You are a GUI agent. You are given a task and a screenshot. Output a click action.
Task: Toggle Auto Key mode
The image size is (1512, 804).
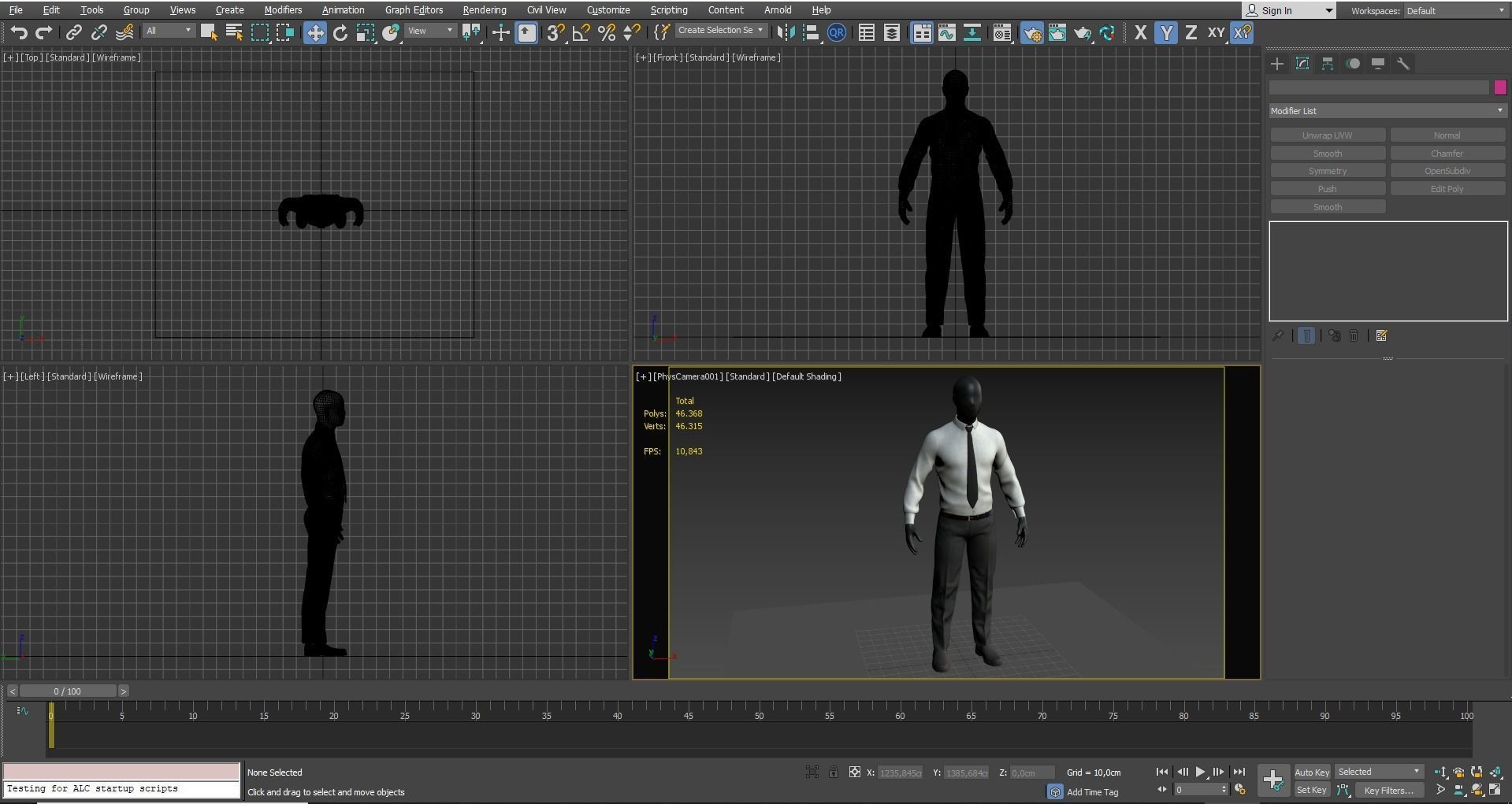(1312, 773)
